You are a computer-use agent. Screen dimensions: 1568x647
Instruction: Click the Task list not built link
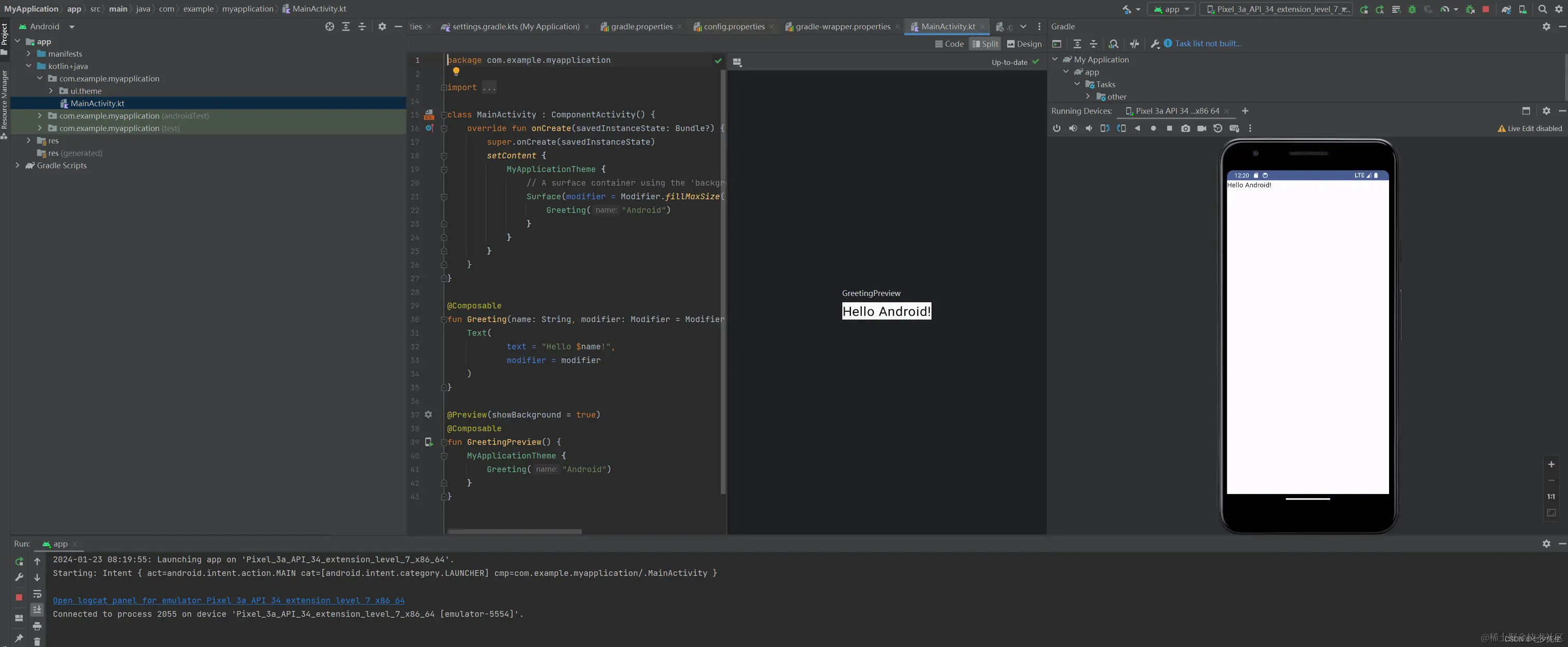click(1207, 44)
